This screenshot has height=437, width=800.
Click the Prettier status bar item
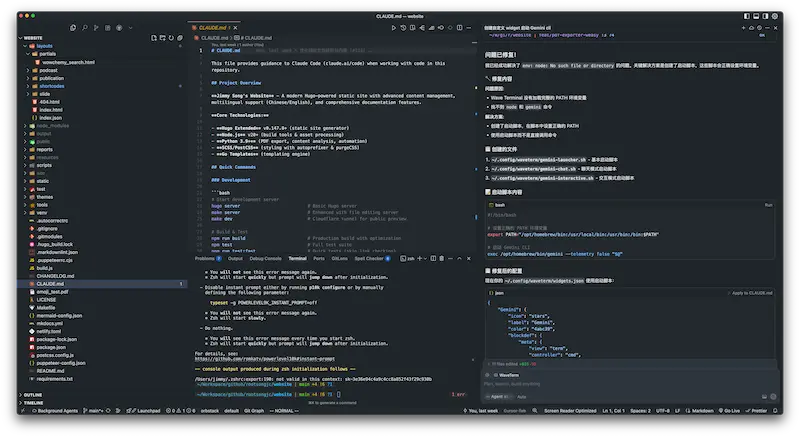[756, 410]
